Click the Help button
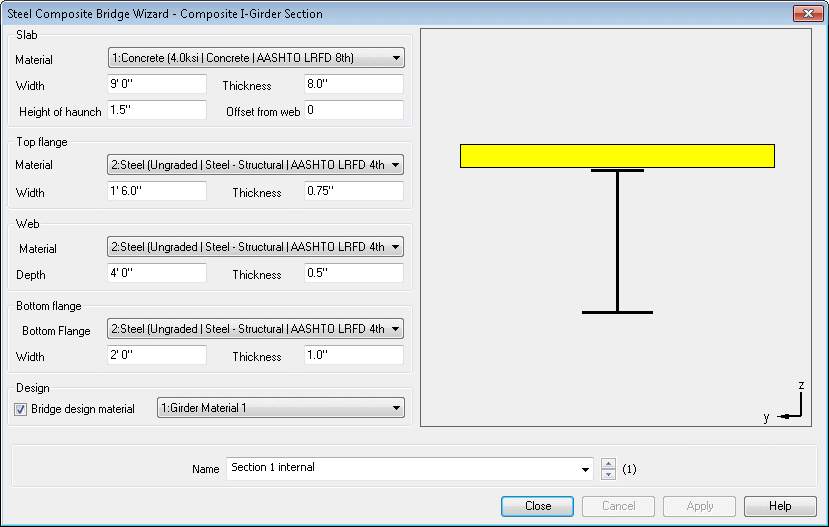829x527 pixels. pyautogui.click(x=780, y=506)
